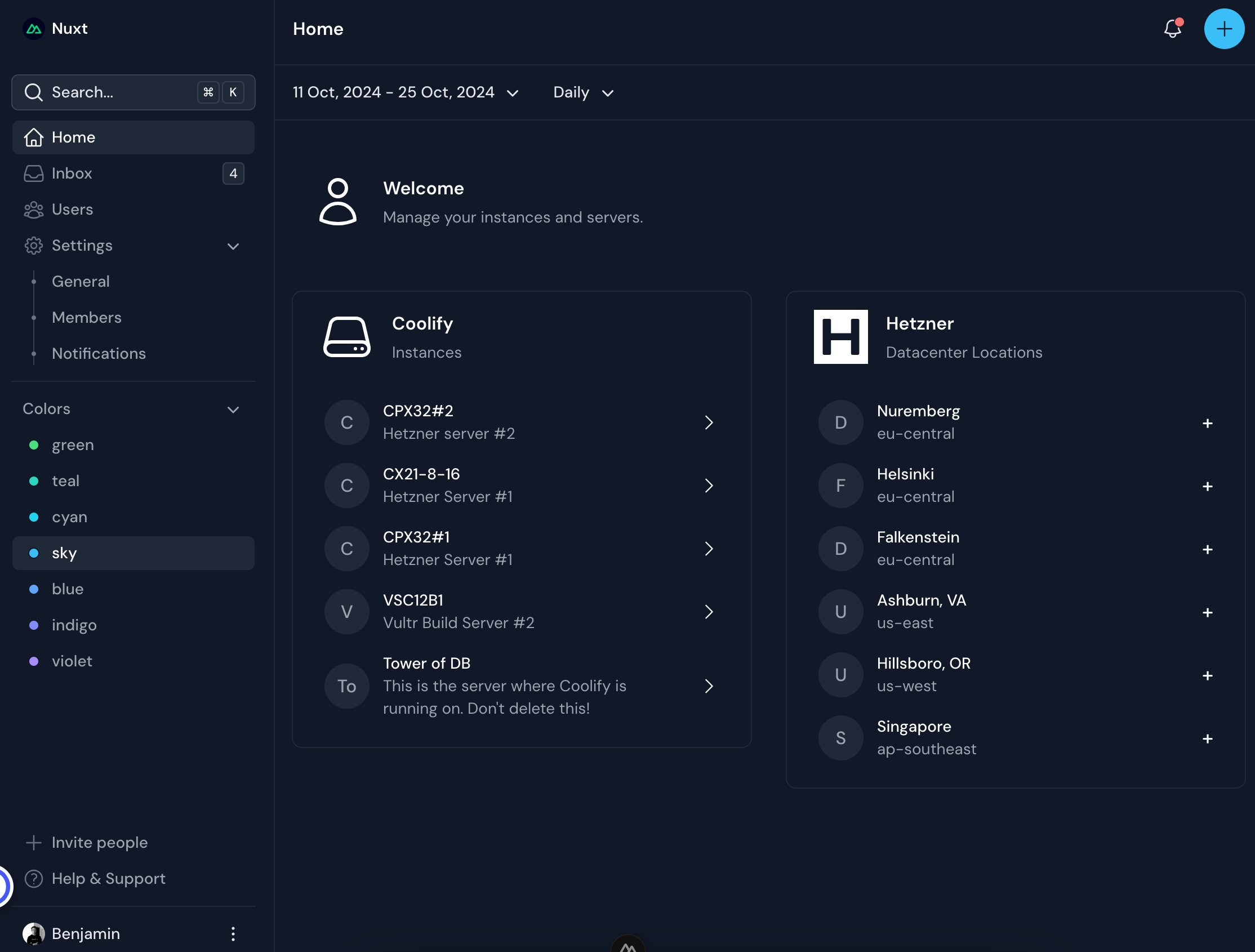Open VSC12B1 instance via chevron
Viewport: 1255px width, 952px height.
(x=709, y=612)
